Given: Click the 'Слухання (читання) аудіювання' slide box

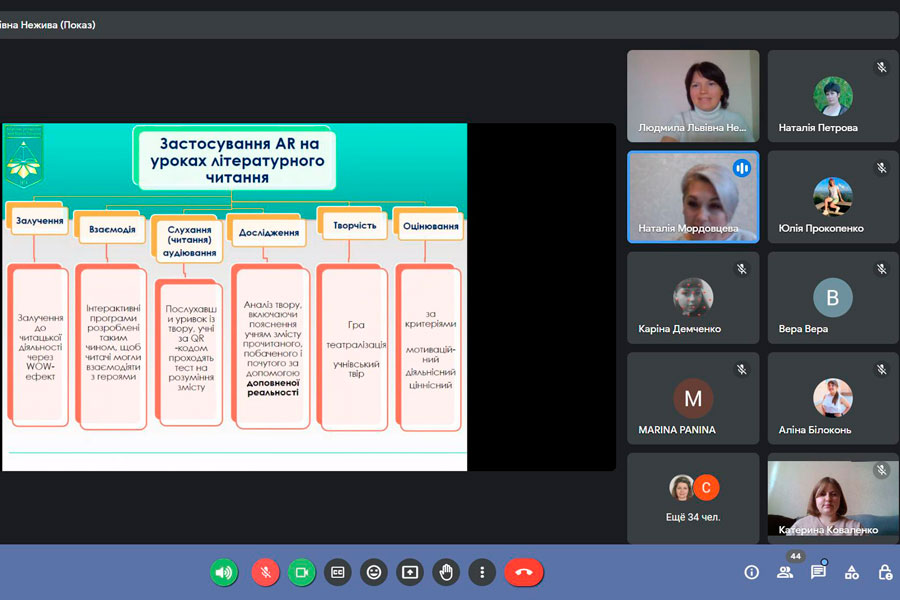Looking at the screenshot, I should click(189, 241).
